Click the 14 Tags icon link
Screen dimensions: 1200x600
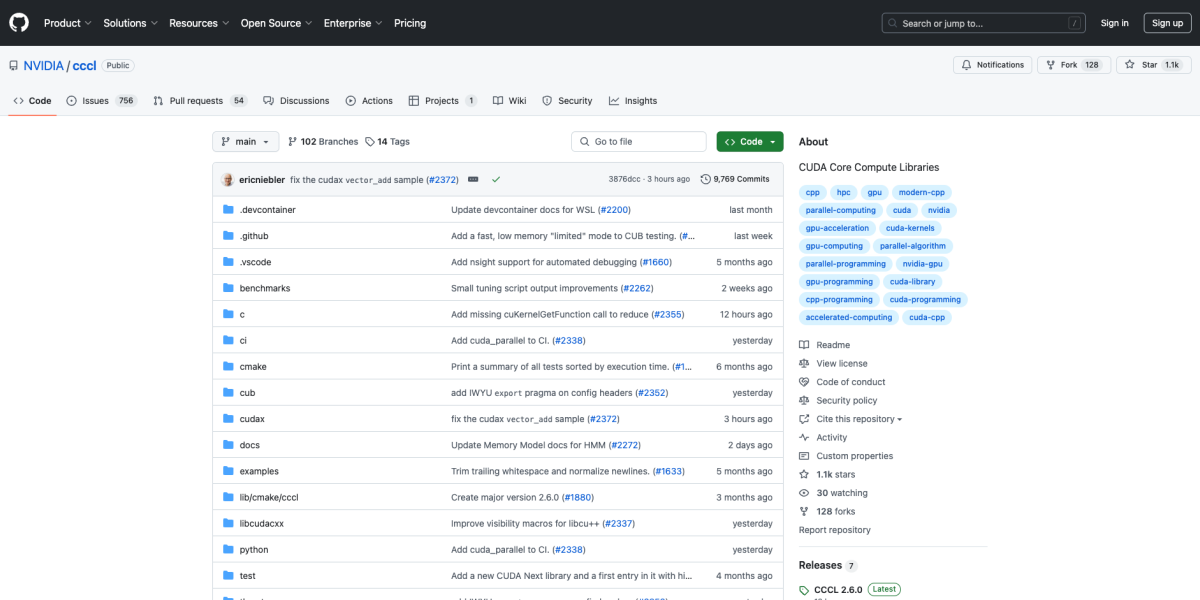370,142
